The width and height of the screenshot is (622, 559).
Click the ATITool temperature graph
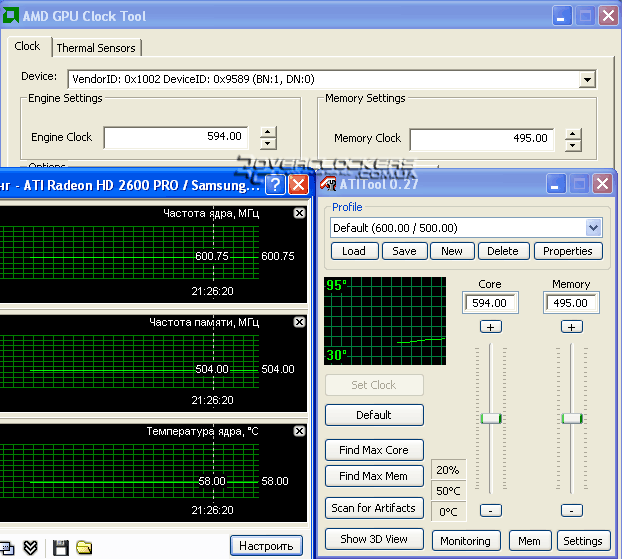tap(385, 321)
